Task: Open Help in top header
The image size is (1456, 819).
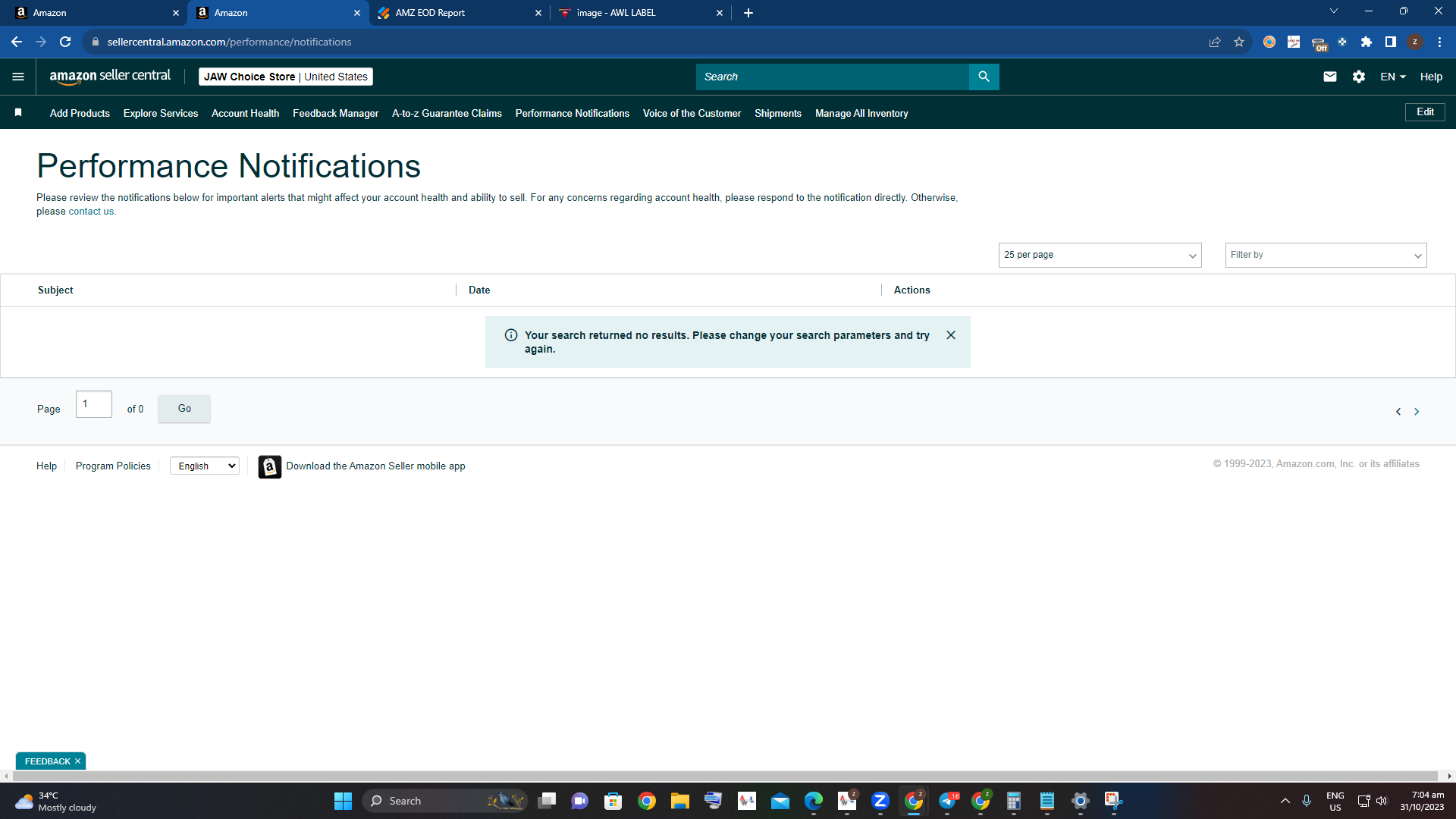Action: [1431, 77]
